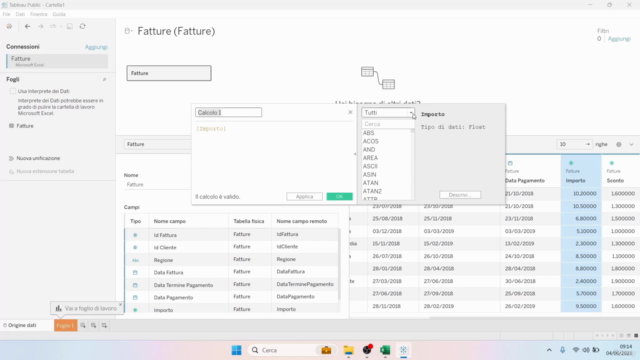Enable Usa Interprete dei Dati checkbox
This screenshot has width=640, height=360.
[13, 91]
